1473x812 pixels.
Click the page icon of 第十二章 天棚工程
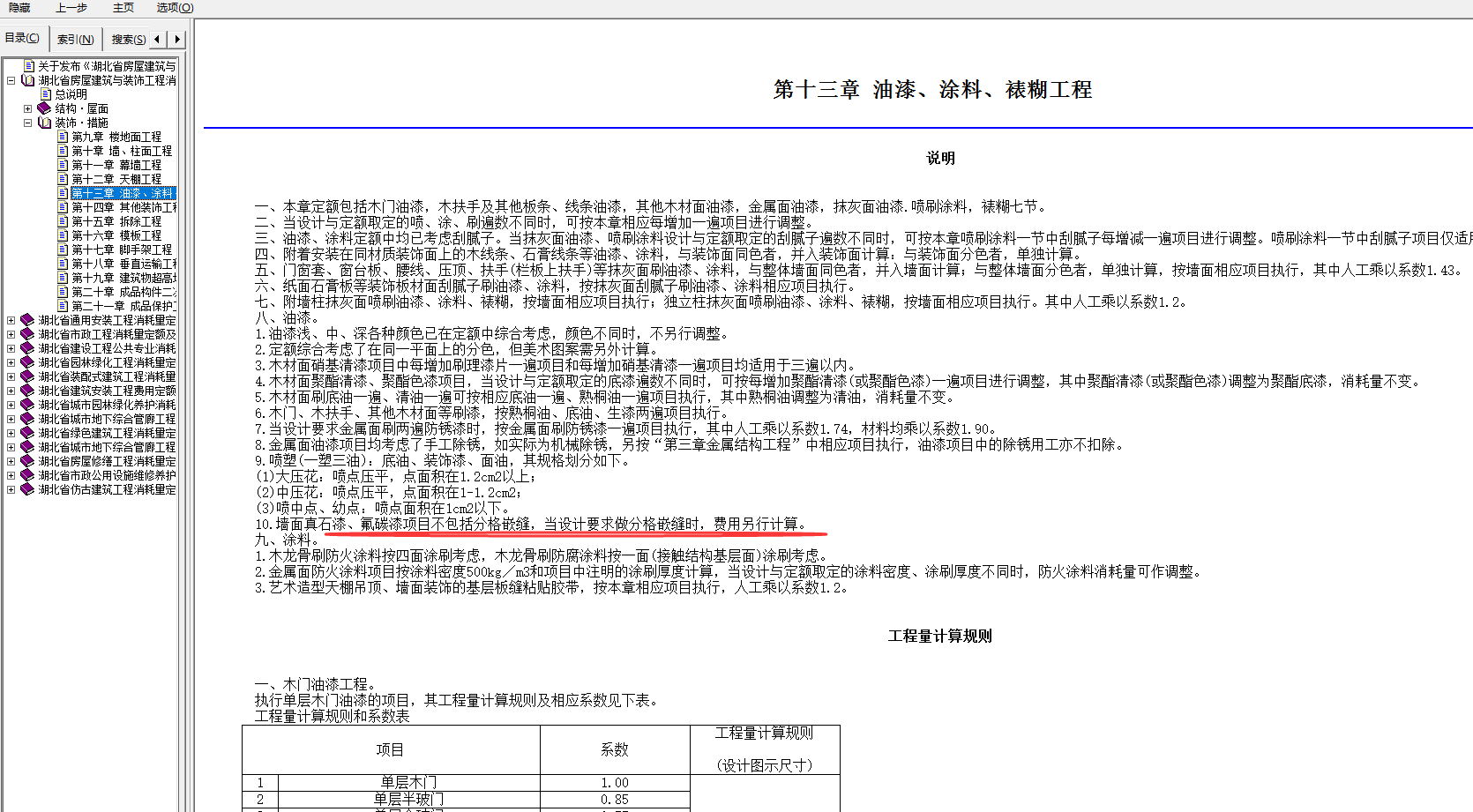(63, 179)
